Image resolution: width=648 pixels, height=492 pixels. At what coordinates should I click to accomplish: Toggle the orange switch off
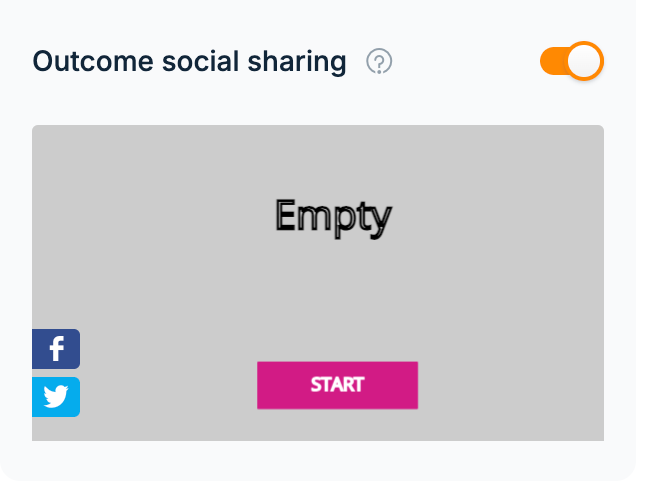[x=572, y=61]
